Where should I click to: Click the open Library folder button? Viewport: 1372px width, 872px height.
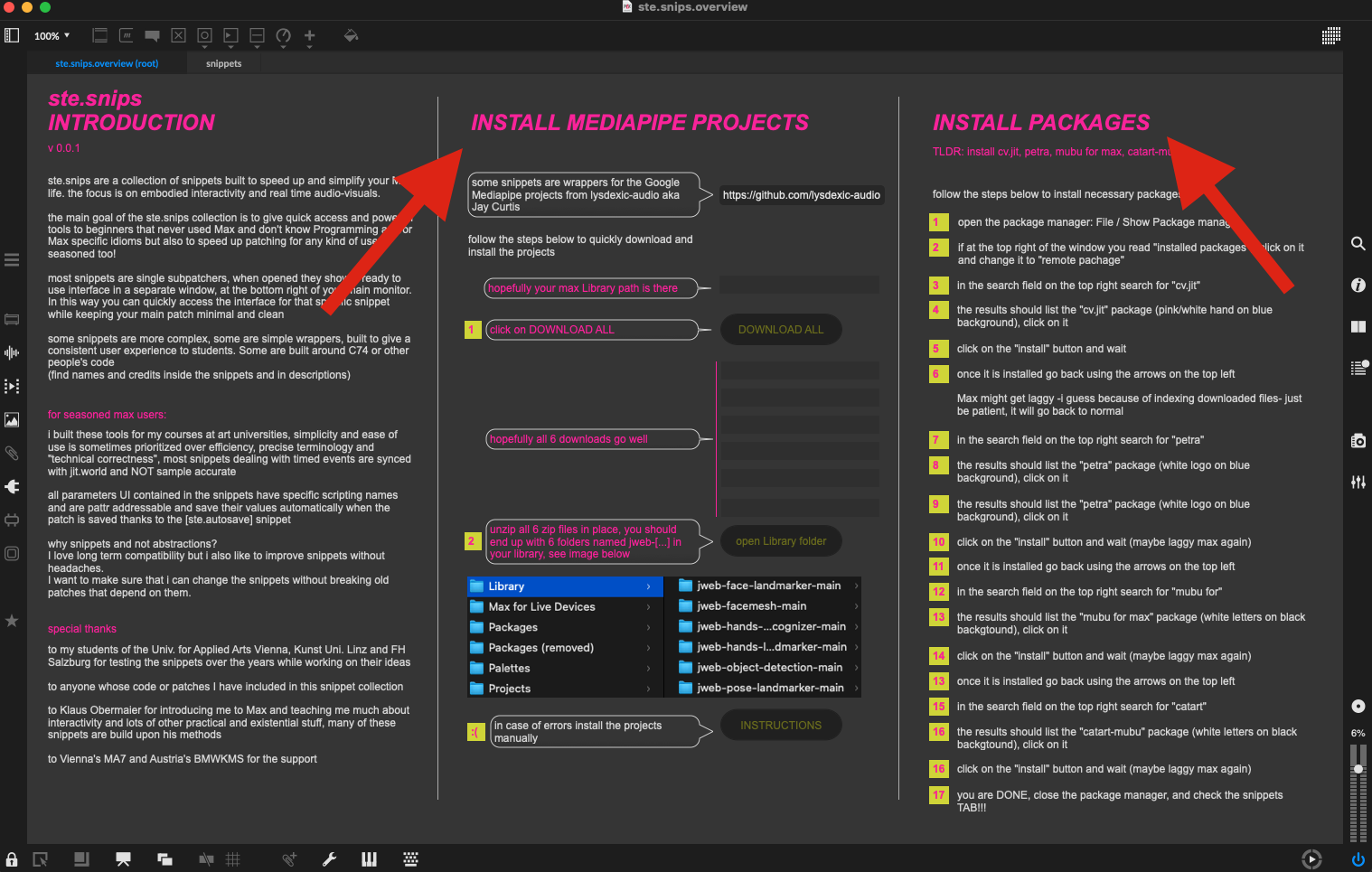781,541
